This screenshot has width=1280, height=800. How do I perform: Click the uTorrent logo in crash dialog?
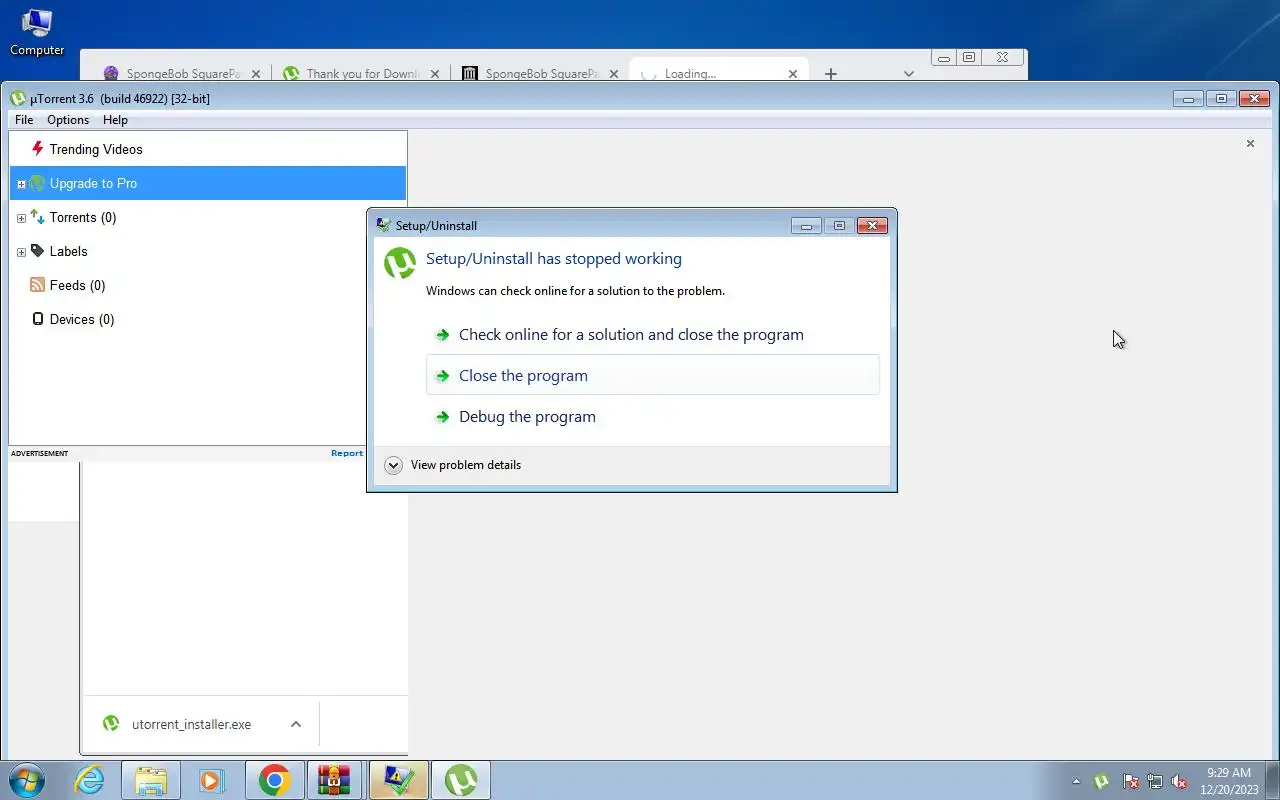pos(400,263)
